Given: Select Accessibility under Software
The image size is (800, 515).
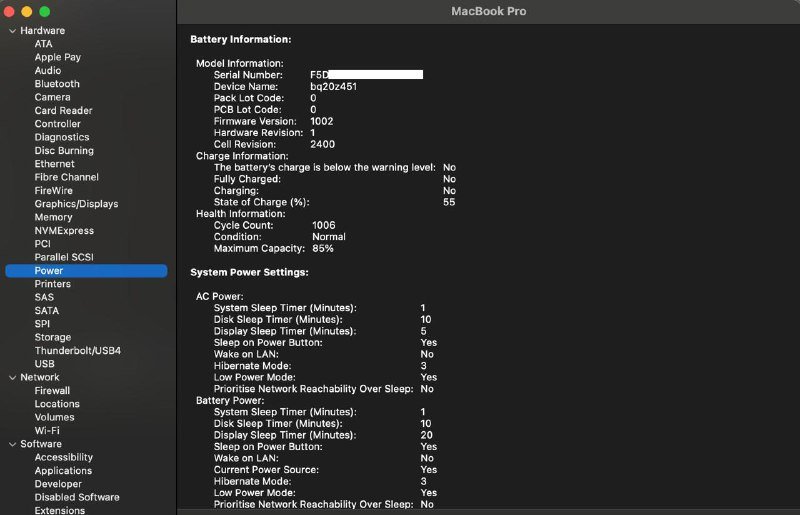Looking at the screenshot, I should (x=64, y=457).
